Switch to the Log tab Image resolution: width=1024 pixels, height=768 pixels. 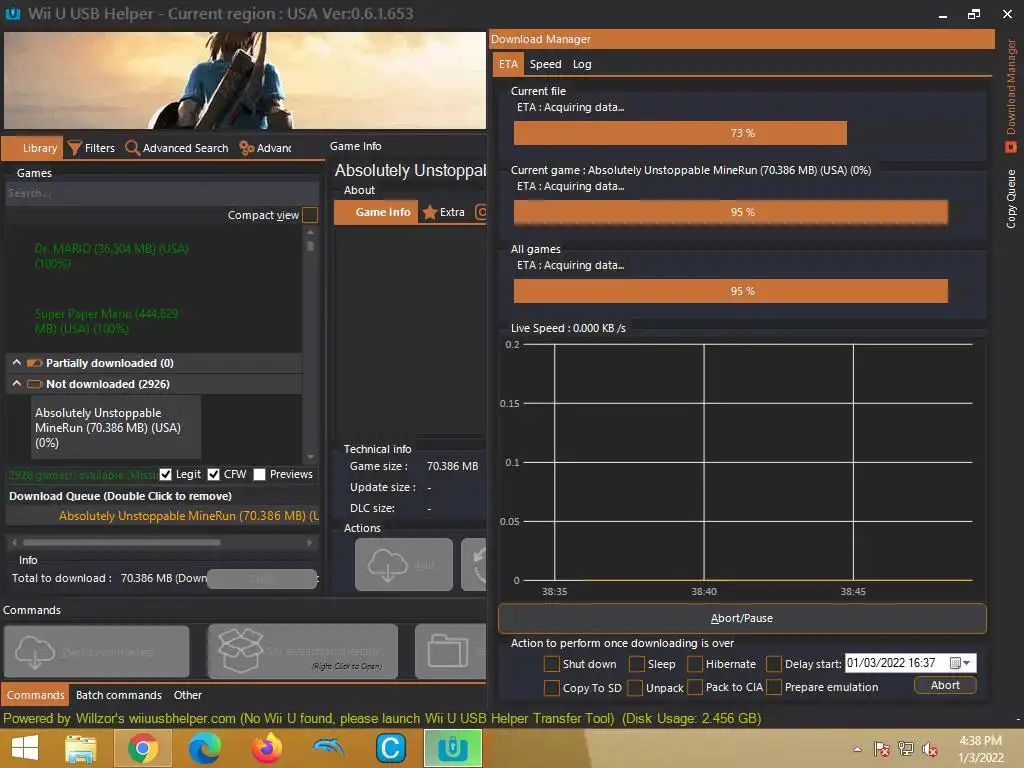(x=582, y=64)
